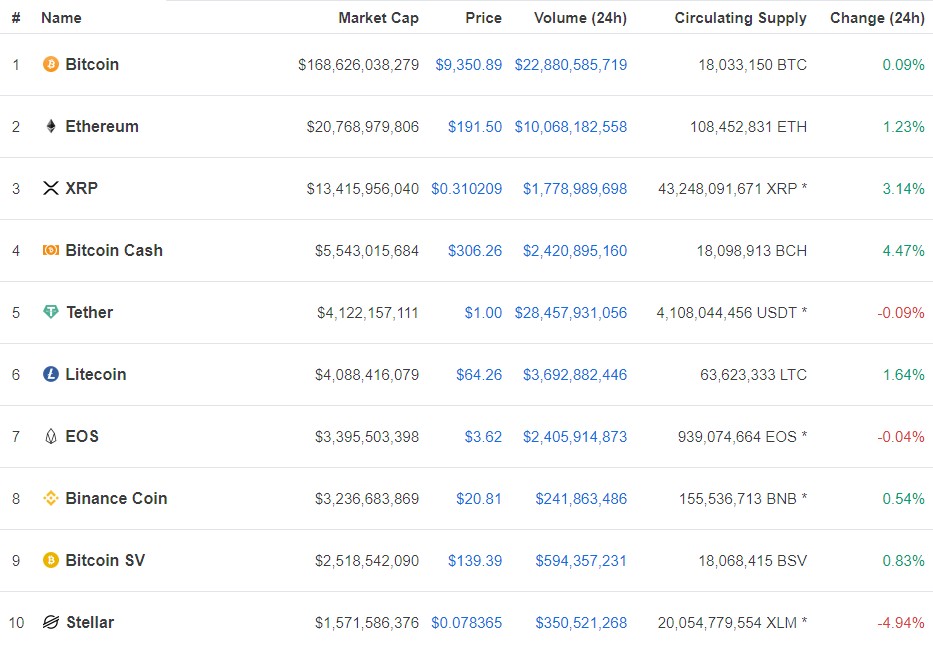This screenshot has height=651, width=933.
Task: Click Stellar volume $350,521,268
Action: 581,622
